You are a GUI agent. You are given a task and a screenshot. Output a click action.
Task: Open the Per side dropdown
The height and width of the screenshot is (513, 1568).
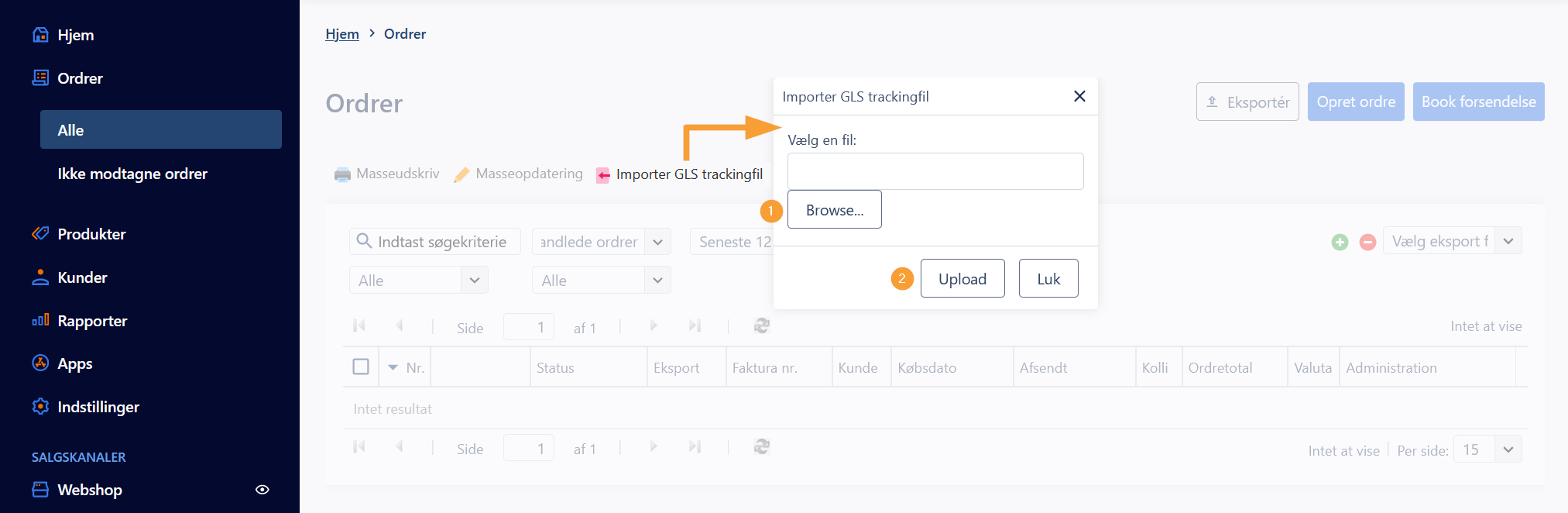[x=1508, y=449]
